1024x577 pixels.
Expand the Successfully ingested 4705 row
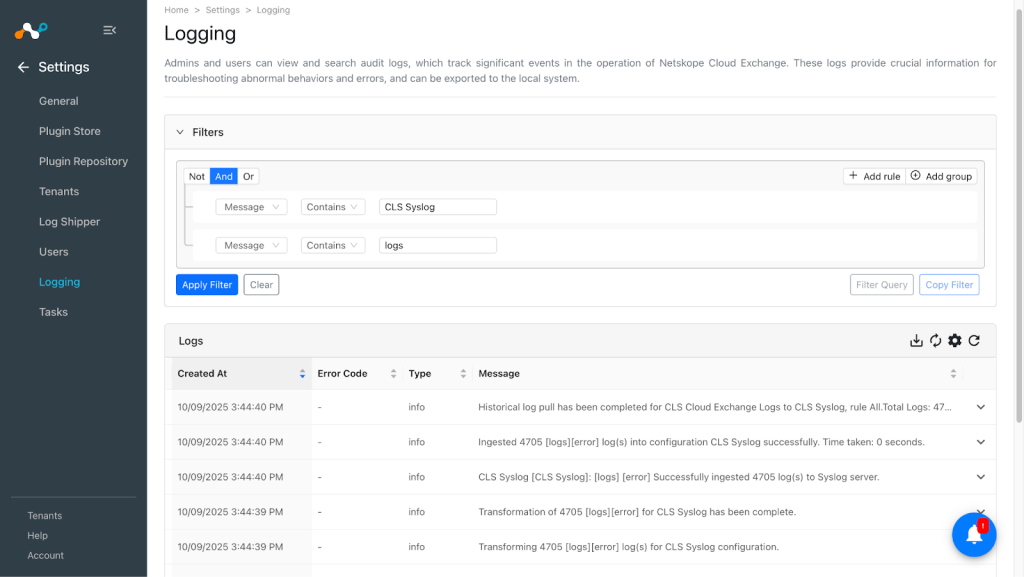(x=980, y=477)
